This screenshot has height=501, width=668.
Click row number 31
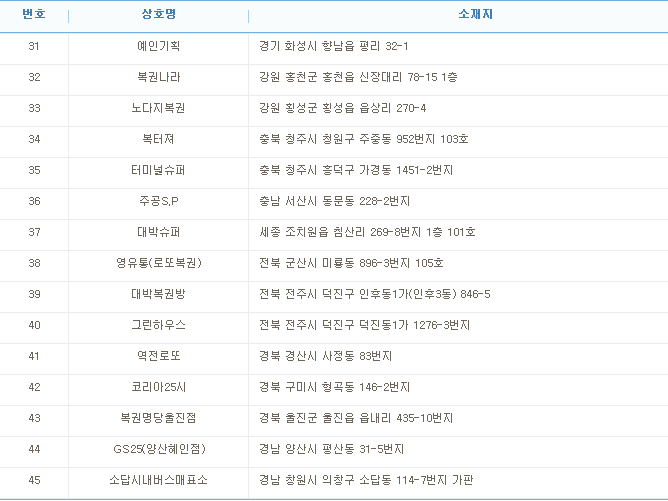coord(34,46)
